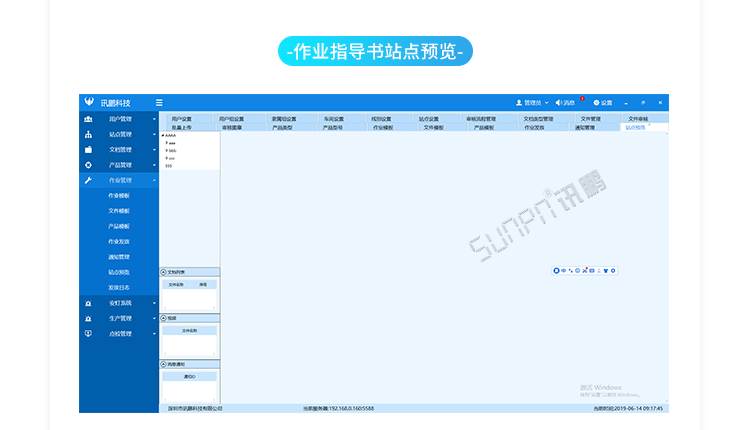750x430 pixels.
Task: Switch to the 用户设置 tab
Action: click(x=189, y=119)
